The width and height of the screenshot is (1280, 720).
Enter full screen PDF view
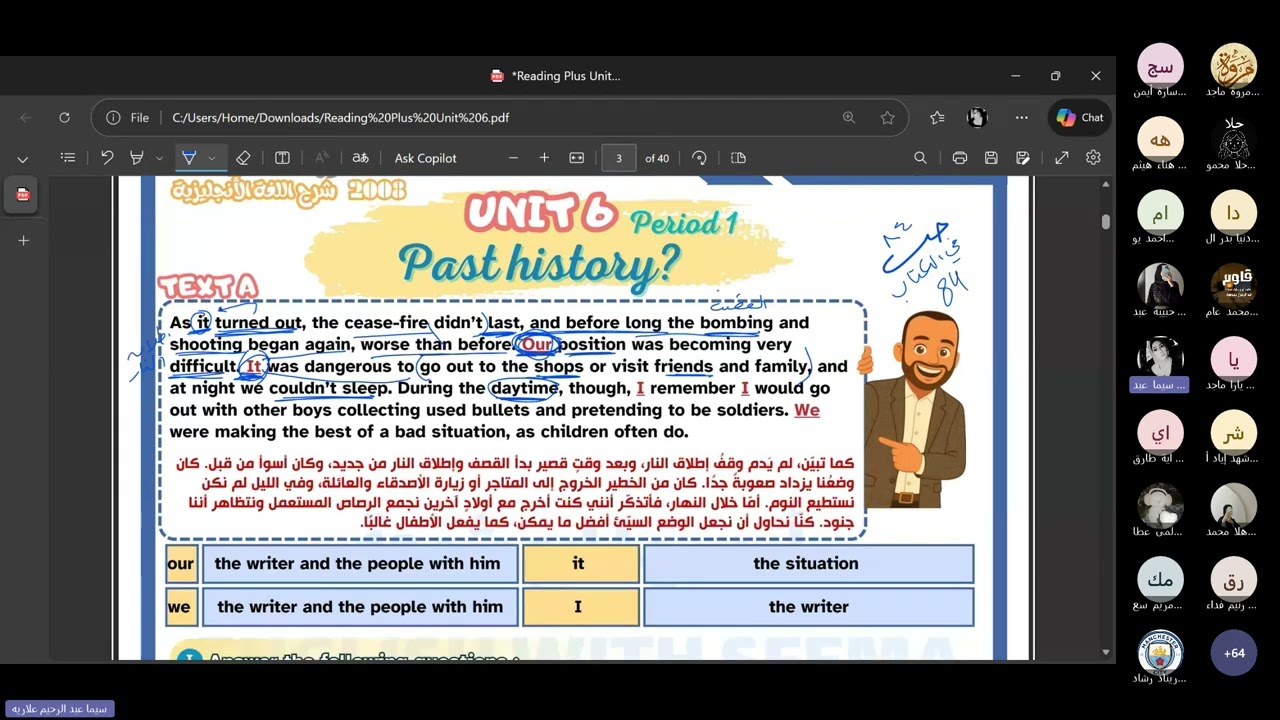1062,158
